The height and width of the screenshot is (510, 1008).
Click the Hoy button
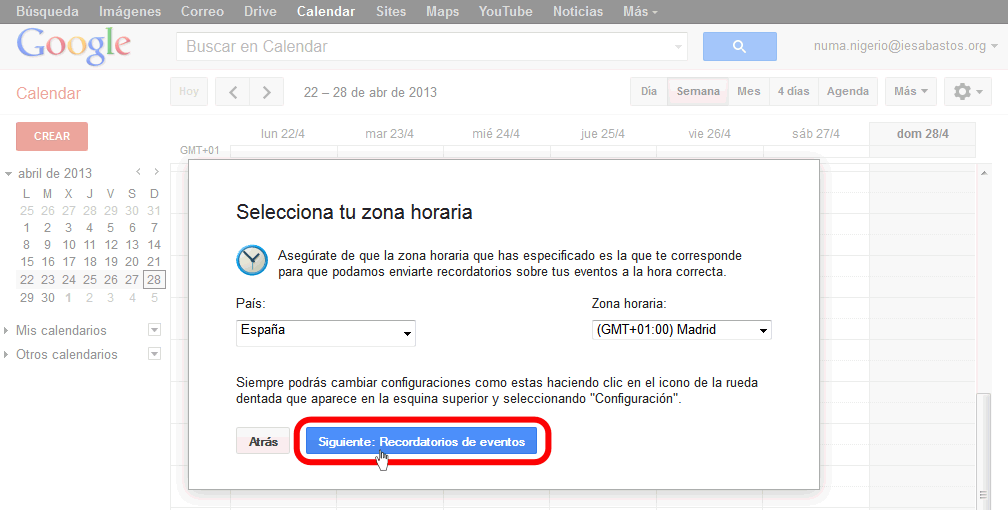tap(189, 91)
